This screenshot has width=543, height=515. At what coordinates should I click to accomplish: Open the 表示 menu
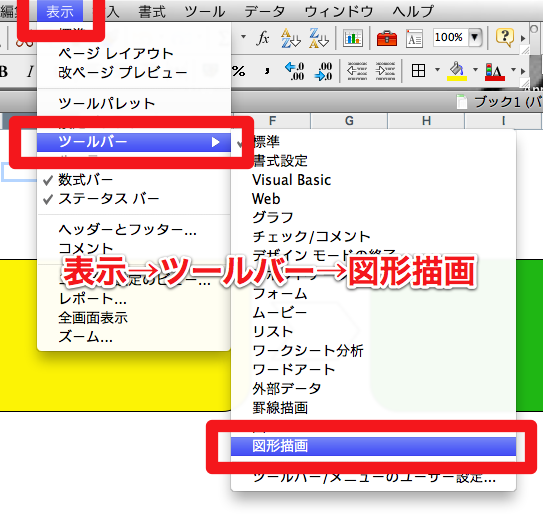click(60, 12)
